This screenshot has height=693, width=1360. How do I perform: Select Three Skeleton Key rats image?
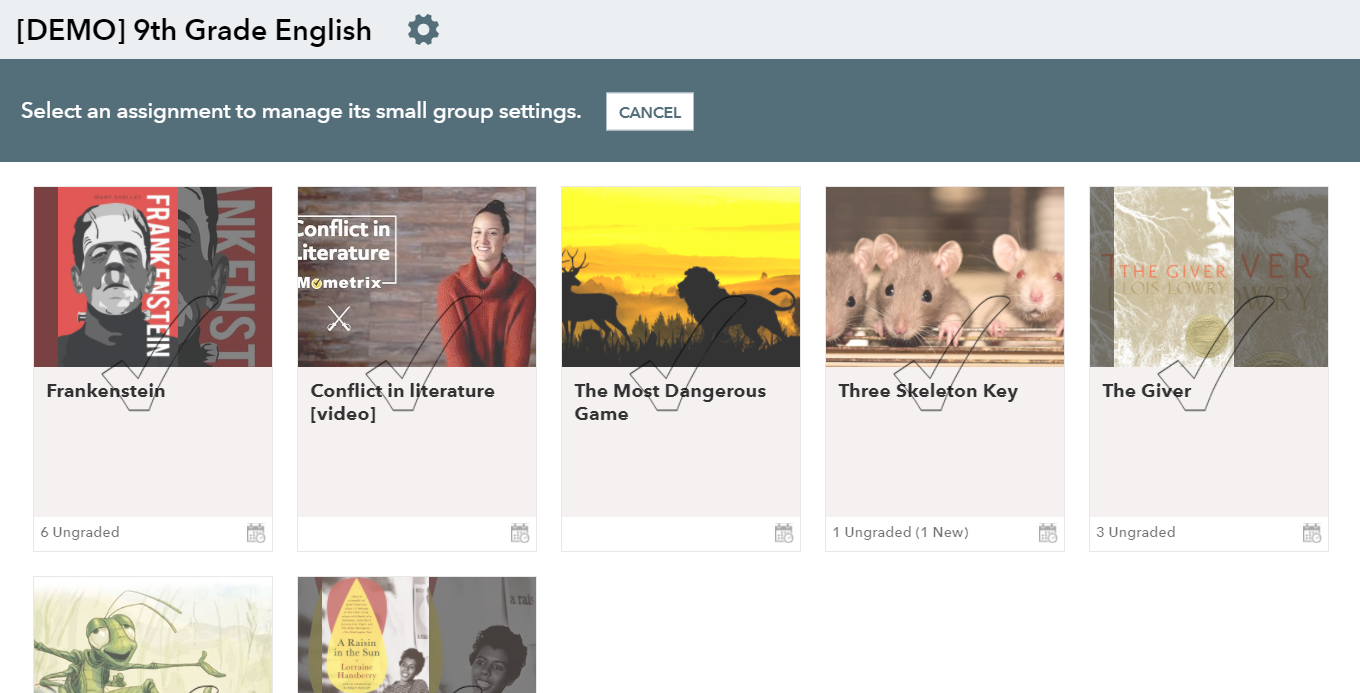(945, 277)
